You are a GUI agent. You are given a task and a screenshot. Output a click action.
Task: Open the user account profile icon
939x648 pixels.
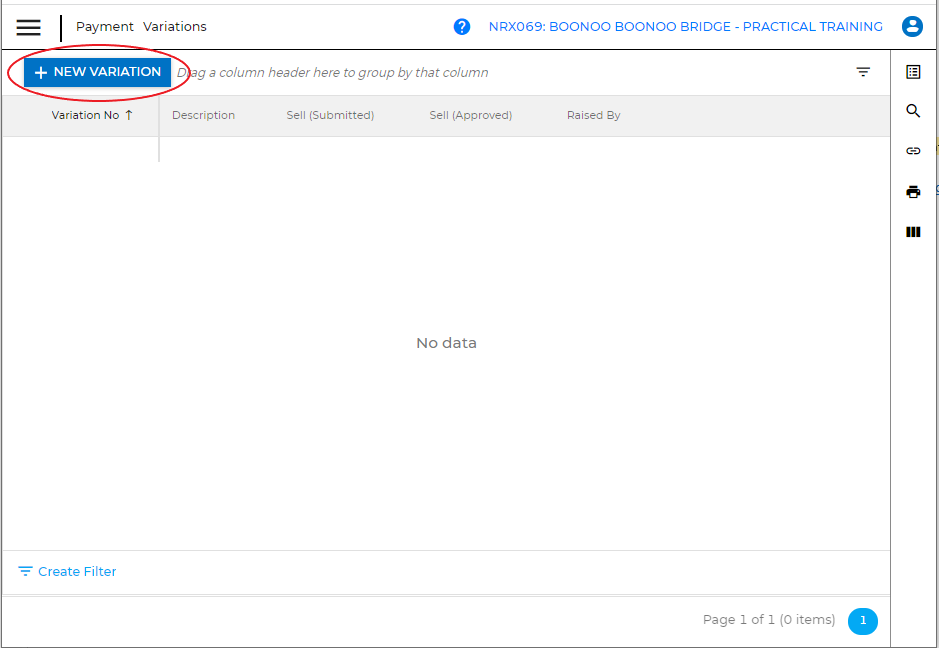tap(912, 27)
